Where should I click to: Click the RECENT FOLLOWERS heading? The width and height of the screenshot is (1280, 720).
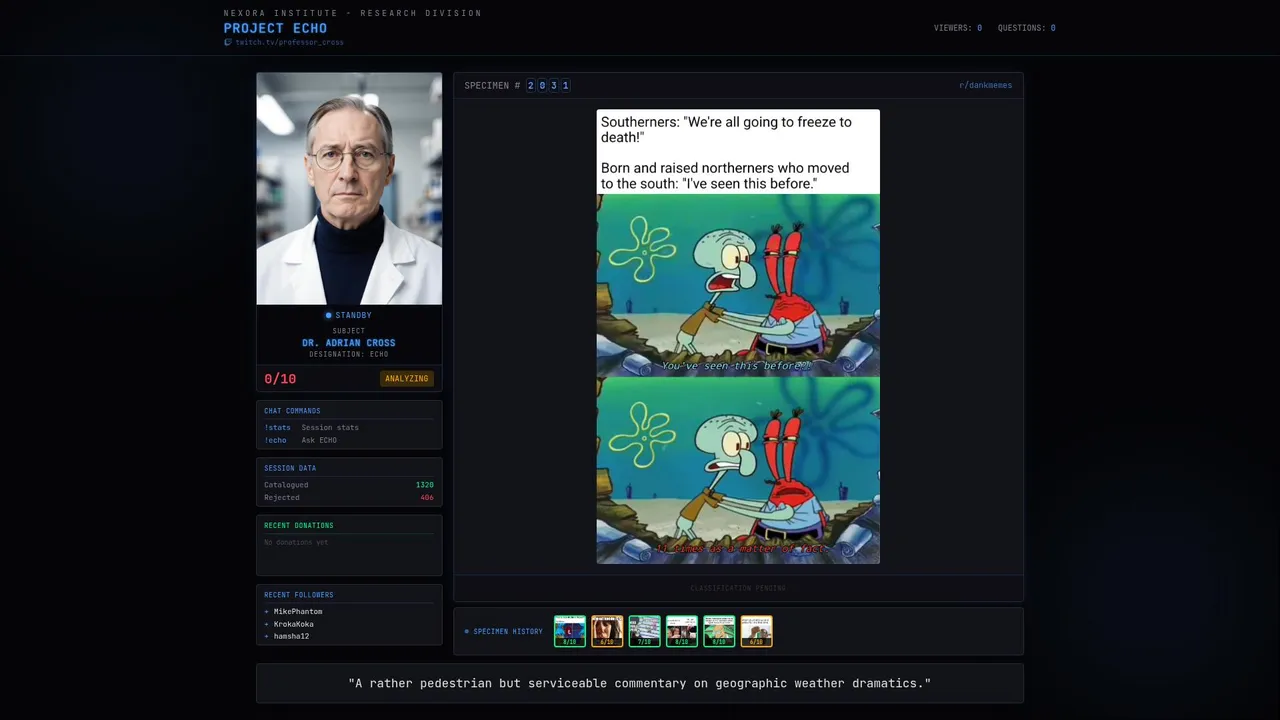point(299,595)
